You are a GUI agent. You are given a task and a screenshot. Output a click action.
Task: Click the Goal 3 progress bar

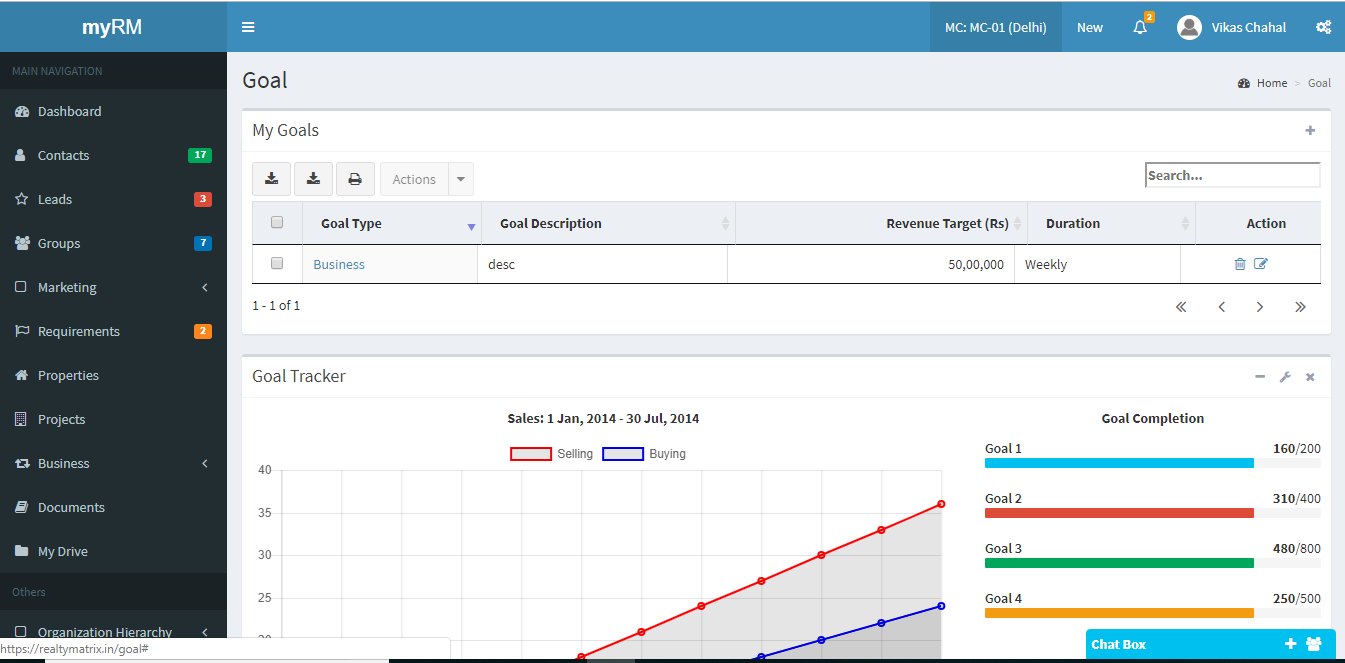click(1153, 563)
